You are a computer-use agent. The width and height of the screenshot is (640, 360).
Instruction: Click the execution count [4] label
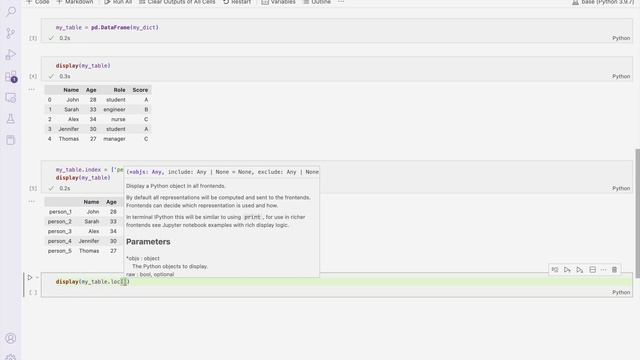coord(33,76)
